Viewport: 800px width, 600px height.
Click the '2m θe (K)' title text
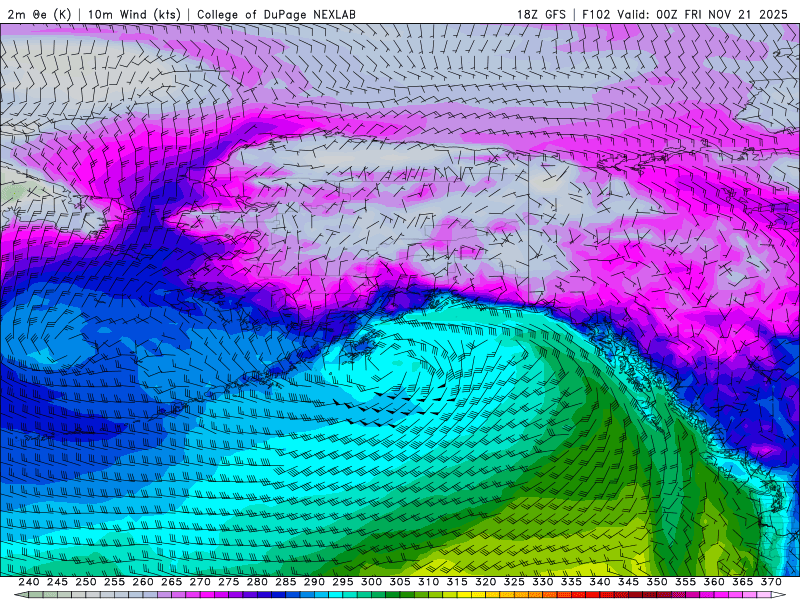39,14
